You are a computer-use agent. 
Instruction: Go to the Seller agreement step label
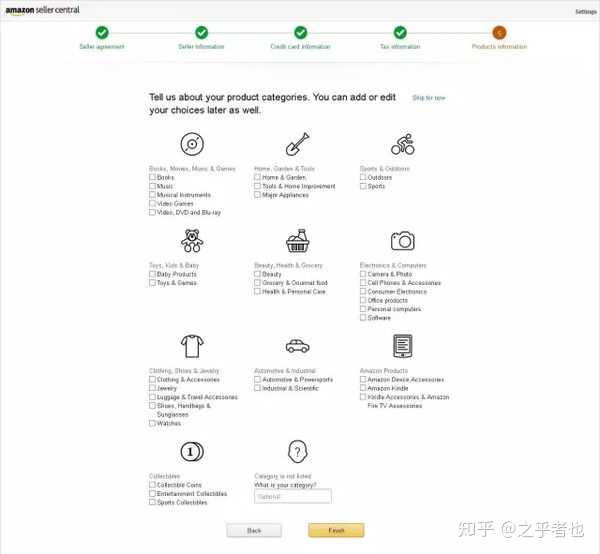coord(102,47)
